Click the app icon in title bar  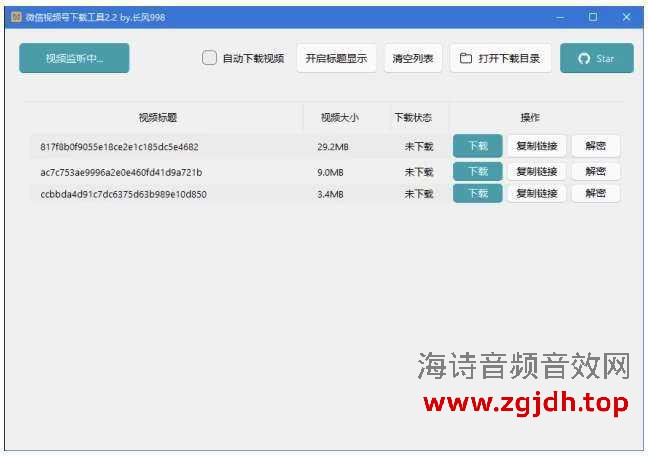click(x=16, y=17)
